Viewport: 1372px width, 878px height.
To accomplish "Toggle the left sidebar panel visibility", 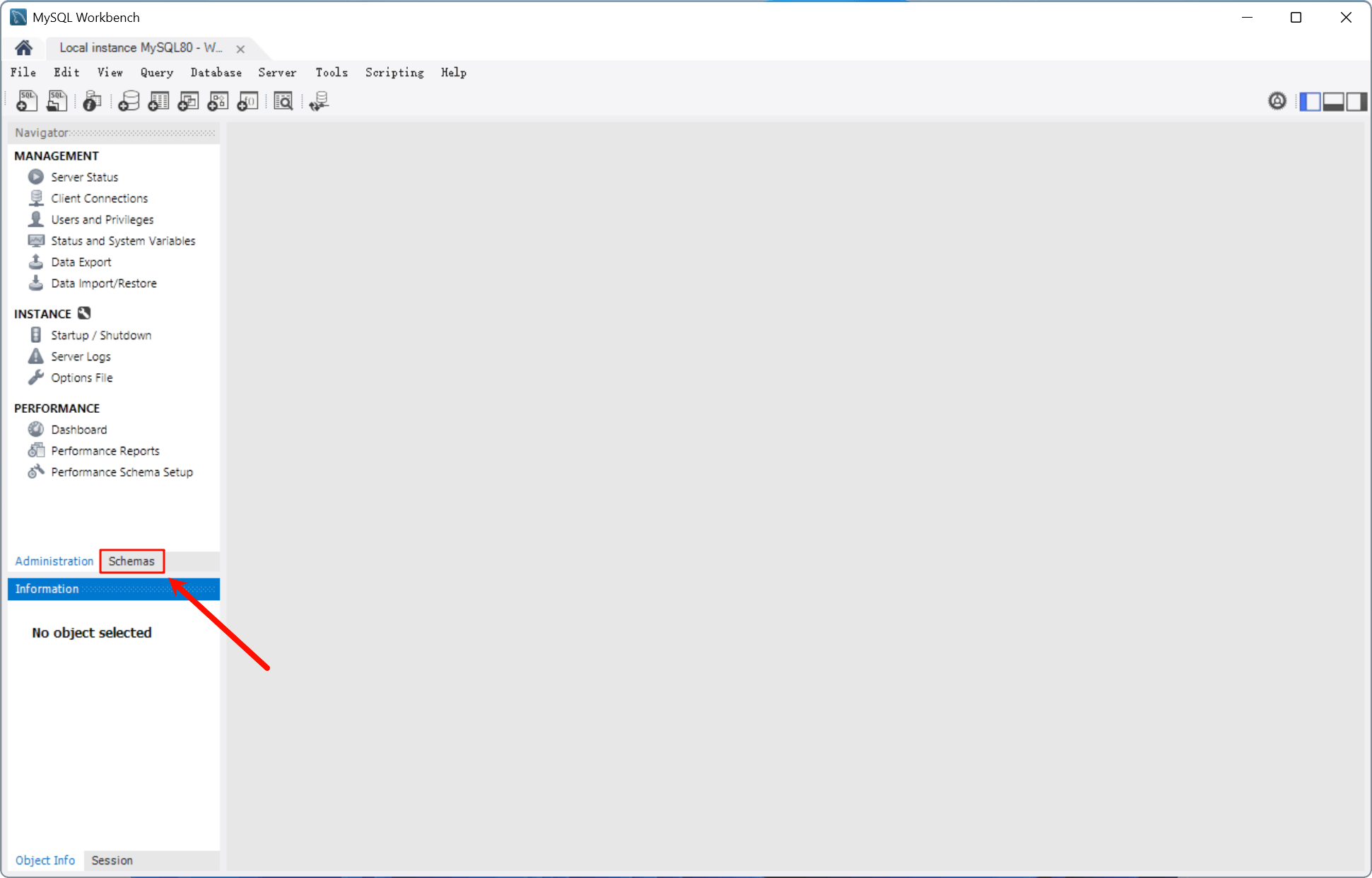I will (x=1310, y=101).
